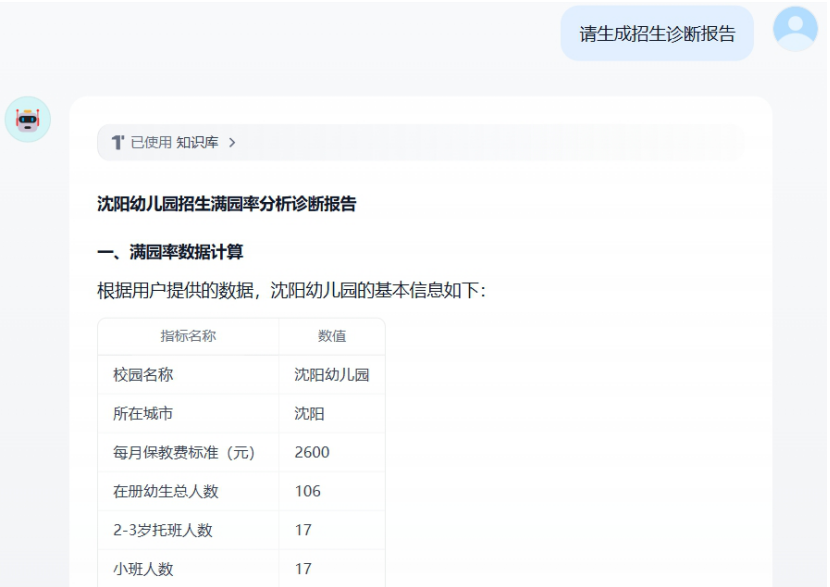The width and height of the screenshot is (830, 587).
Task: Click the robot assistant avatar
Action: 28,120
